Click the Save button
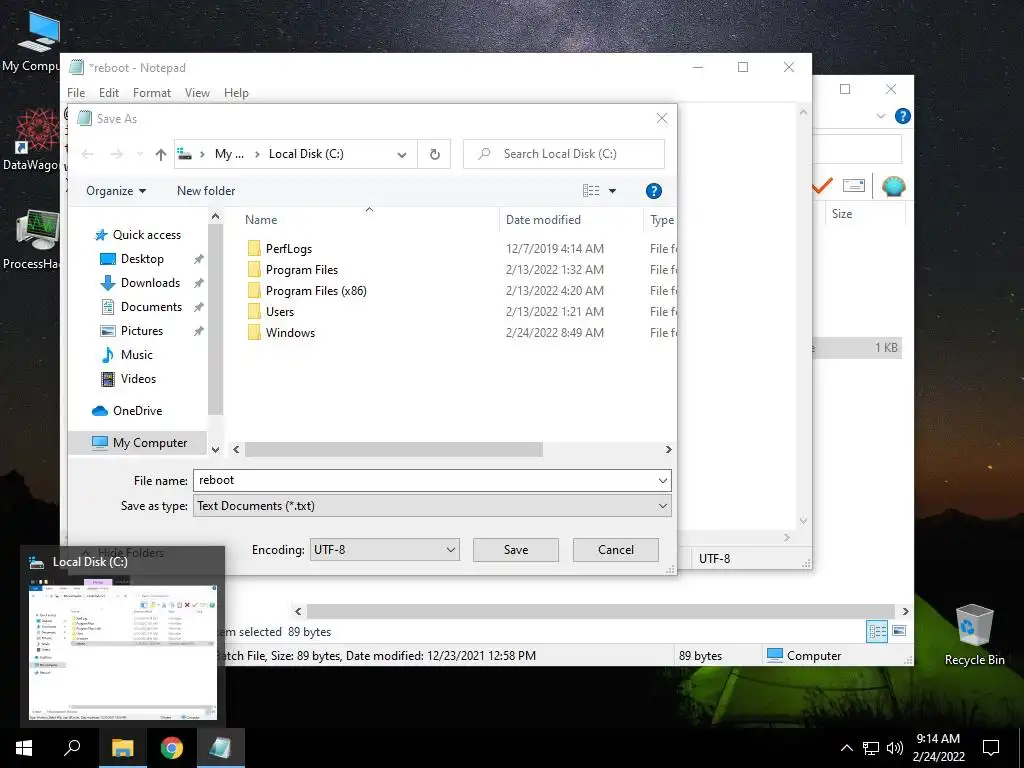Viewport: 1024px width, 768px height. [x=516, y=550]
